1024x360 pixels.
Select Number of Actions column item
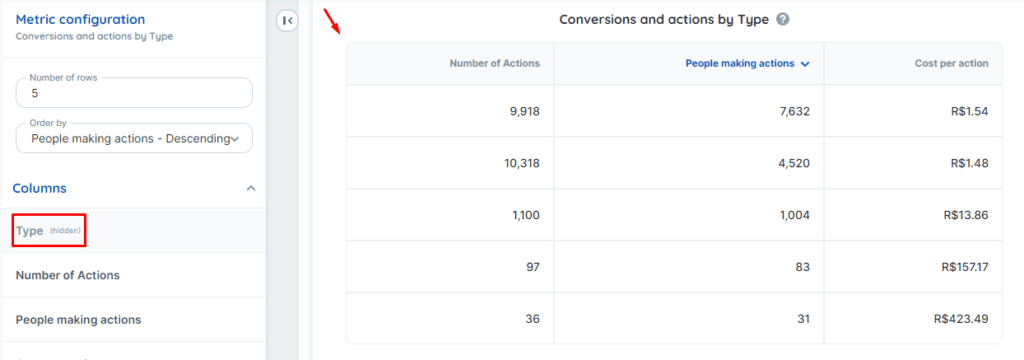[x=134, y=275]
